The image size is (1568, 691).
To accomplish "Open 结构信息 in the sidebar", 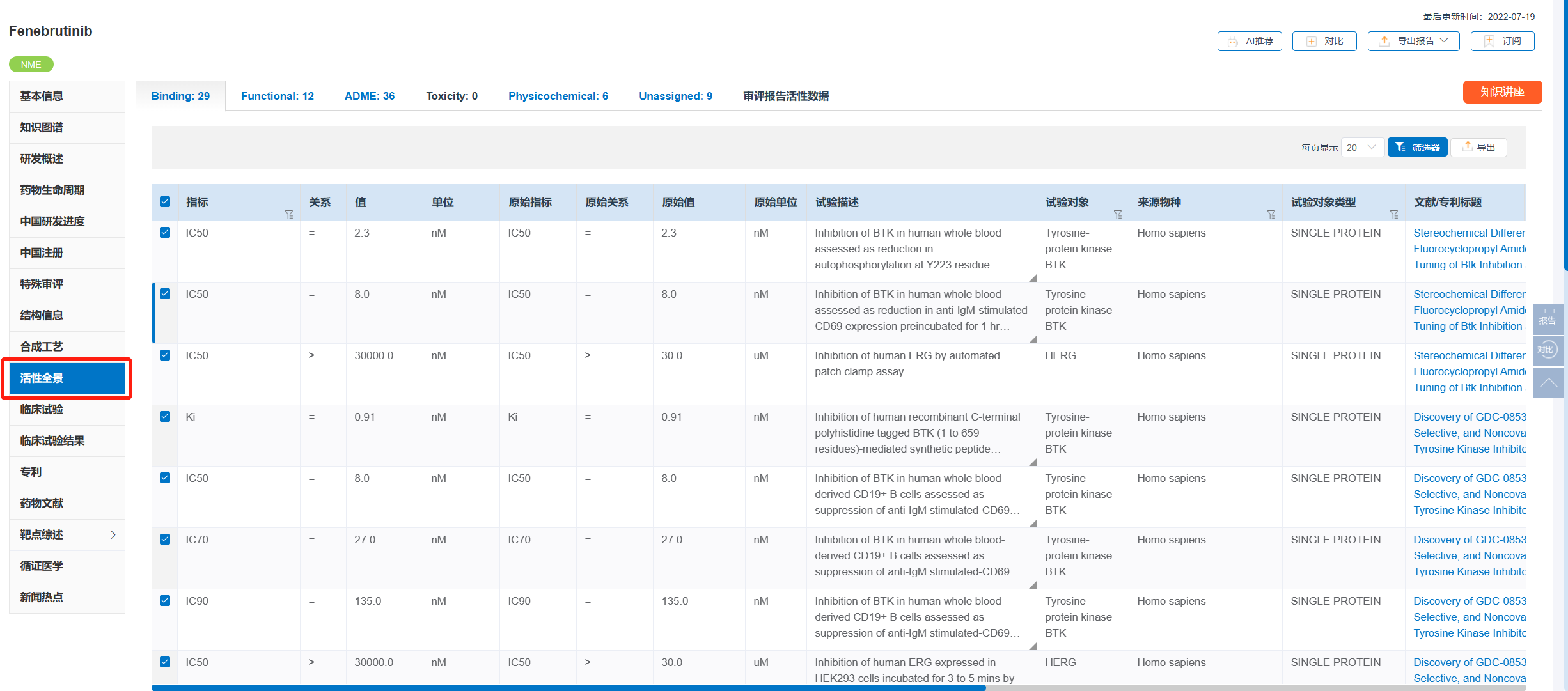I will click(67, 315).
